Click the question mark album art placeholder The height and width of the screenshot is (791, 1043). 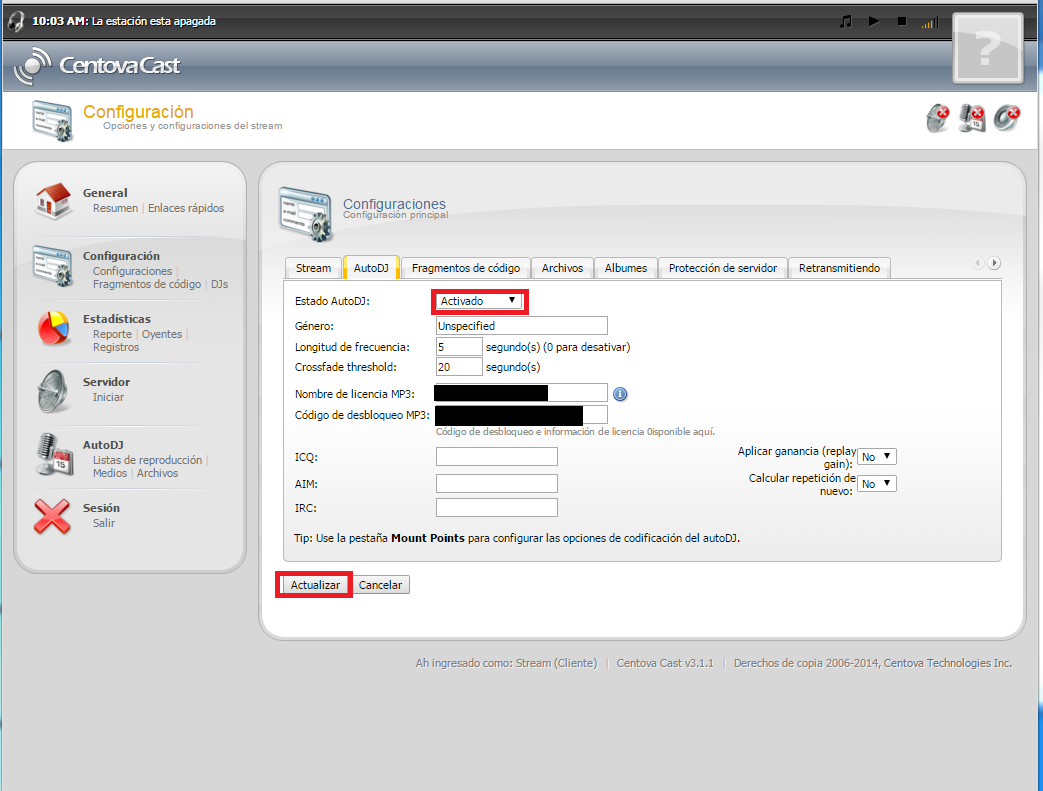(x=988, y=48)
